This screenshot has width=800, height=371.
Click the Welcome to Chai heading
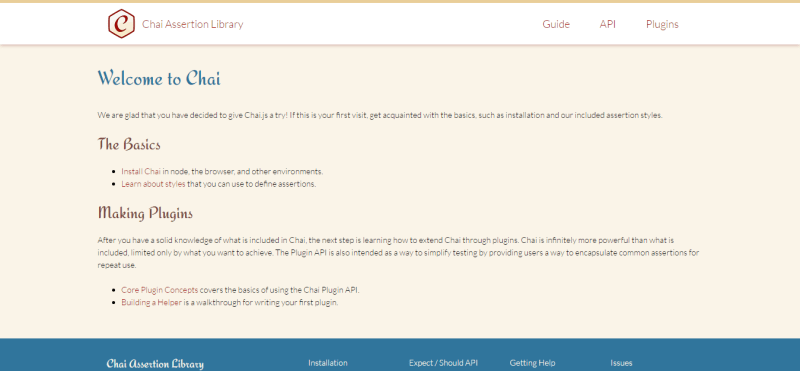[x=159, y=79]
